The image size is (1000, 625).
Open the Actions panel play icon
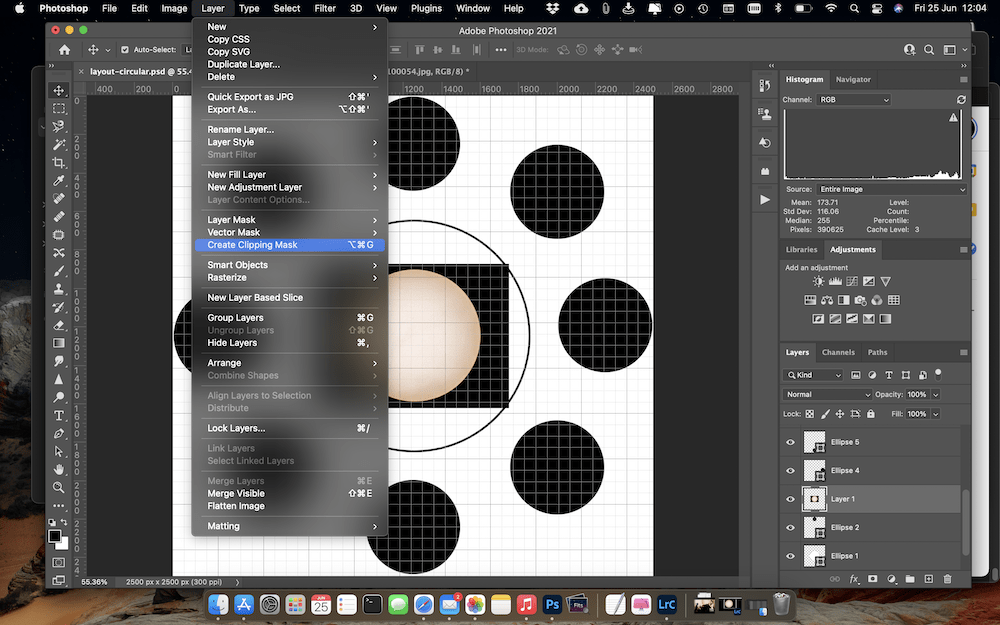[x=765, y=200]
